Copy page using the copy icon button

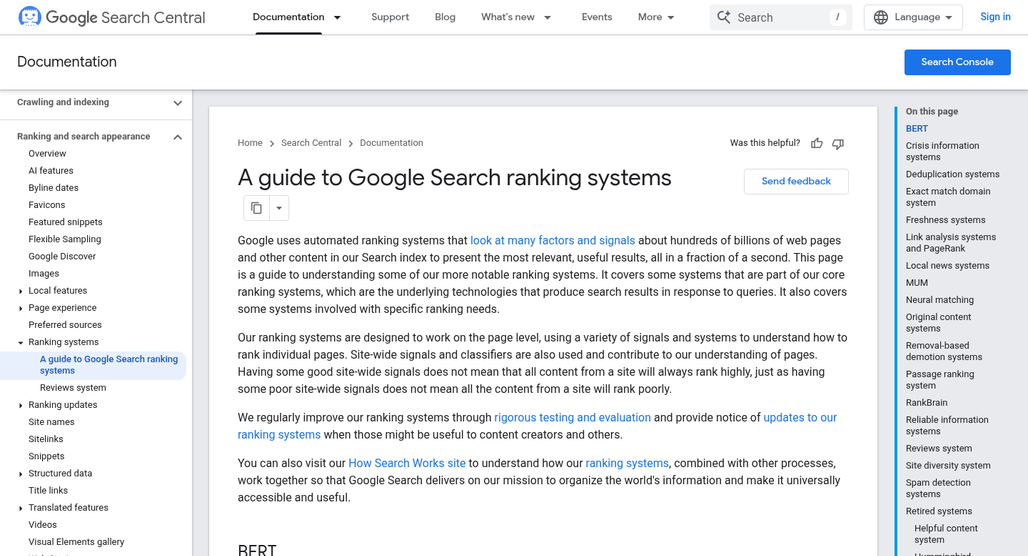pos(256,208)
